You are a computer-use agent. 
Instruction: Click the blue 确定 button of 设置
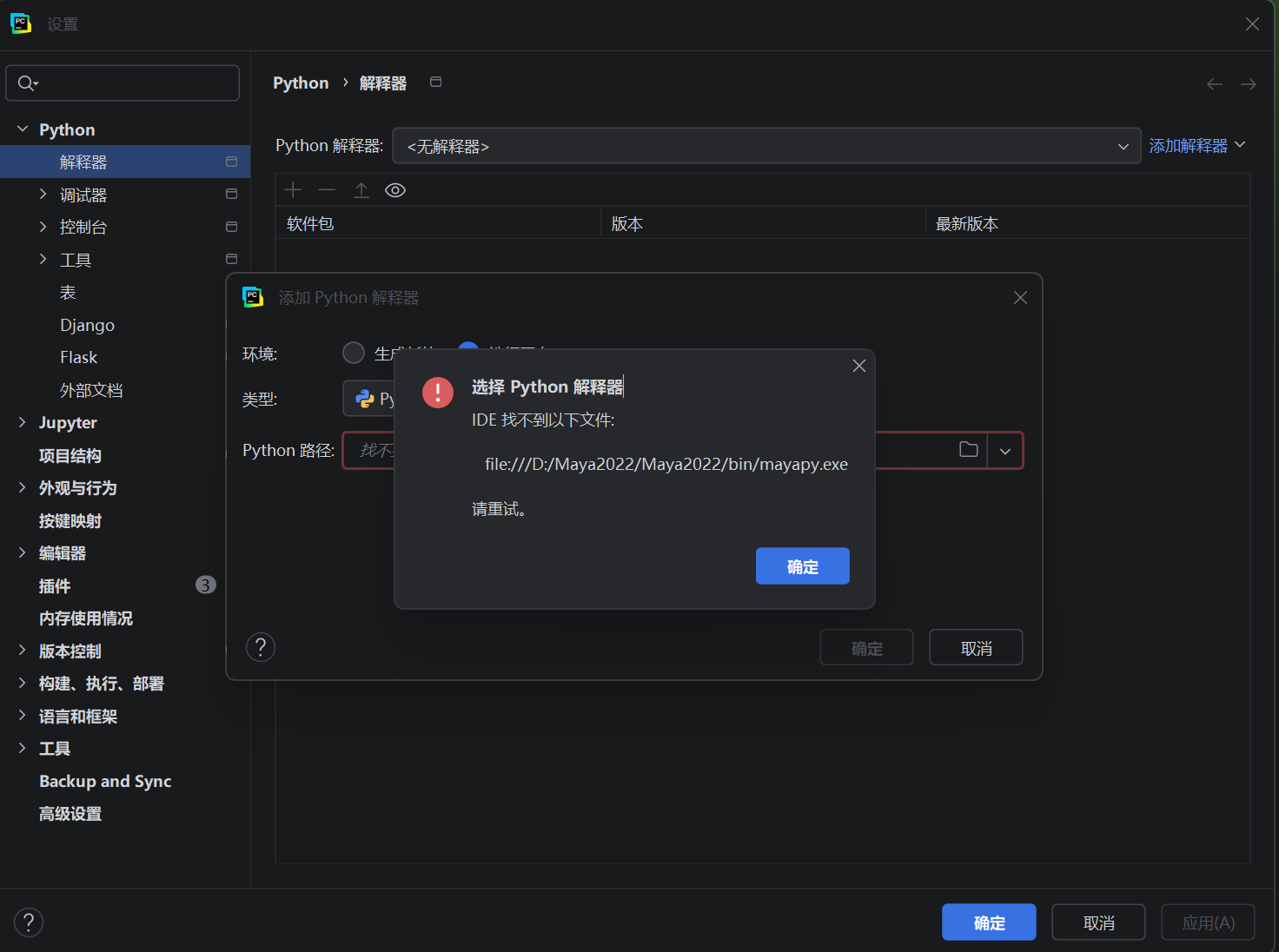(989, 922)
